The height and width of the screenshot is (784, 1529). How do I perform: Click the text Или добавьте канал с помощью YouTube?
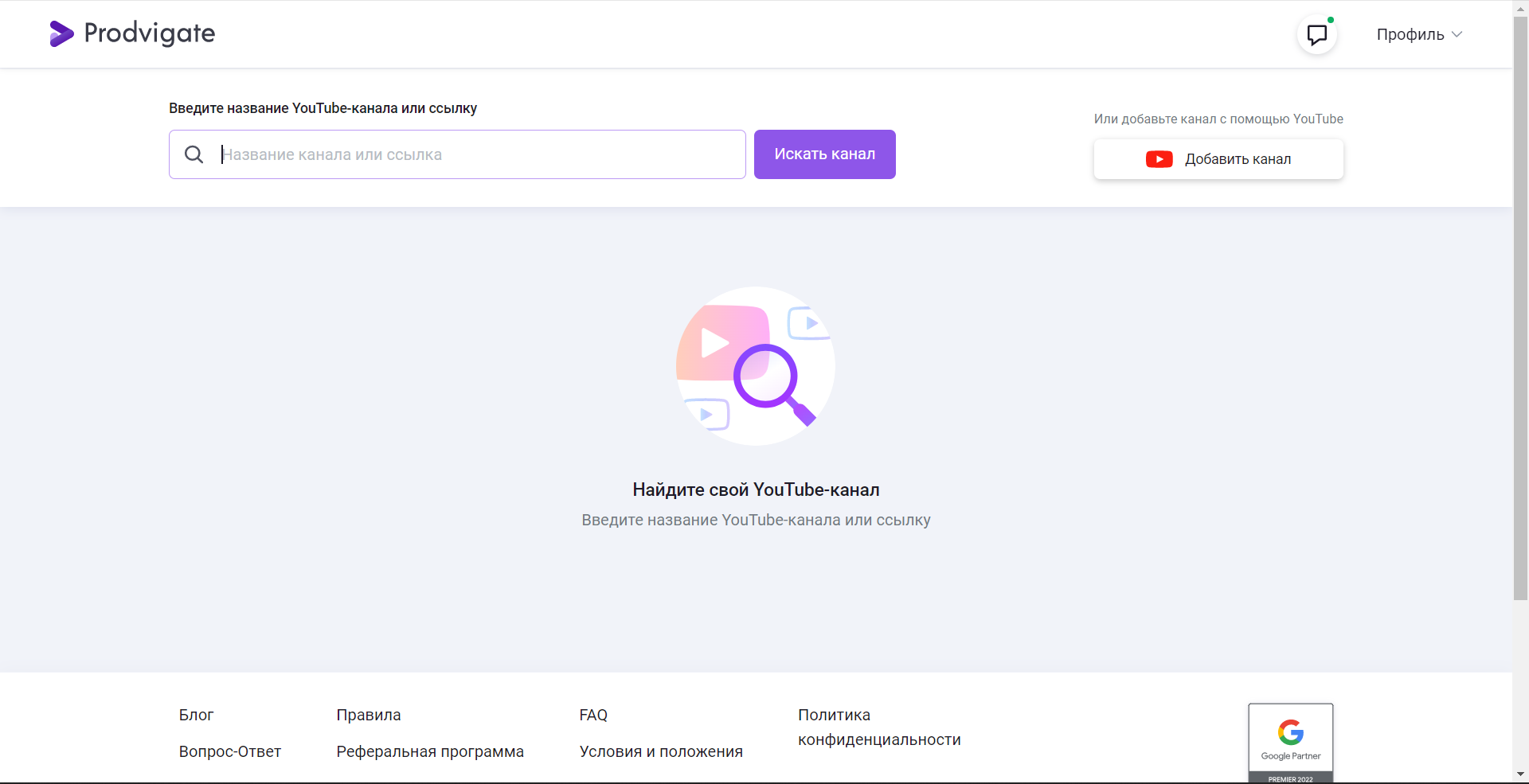(1218, 119)
